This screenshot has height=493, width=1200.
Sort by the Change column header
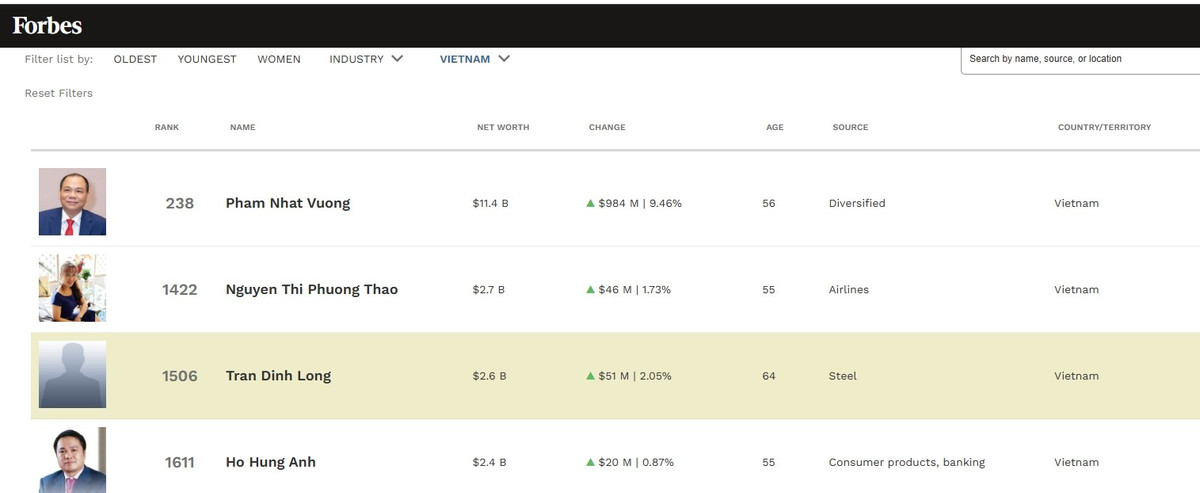coord(607,127)
